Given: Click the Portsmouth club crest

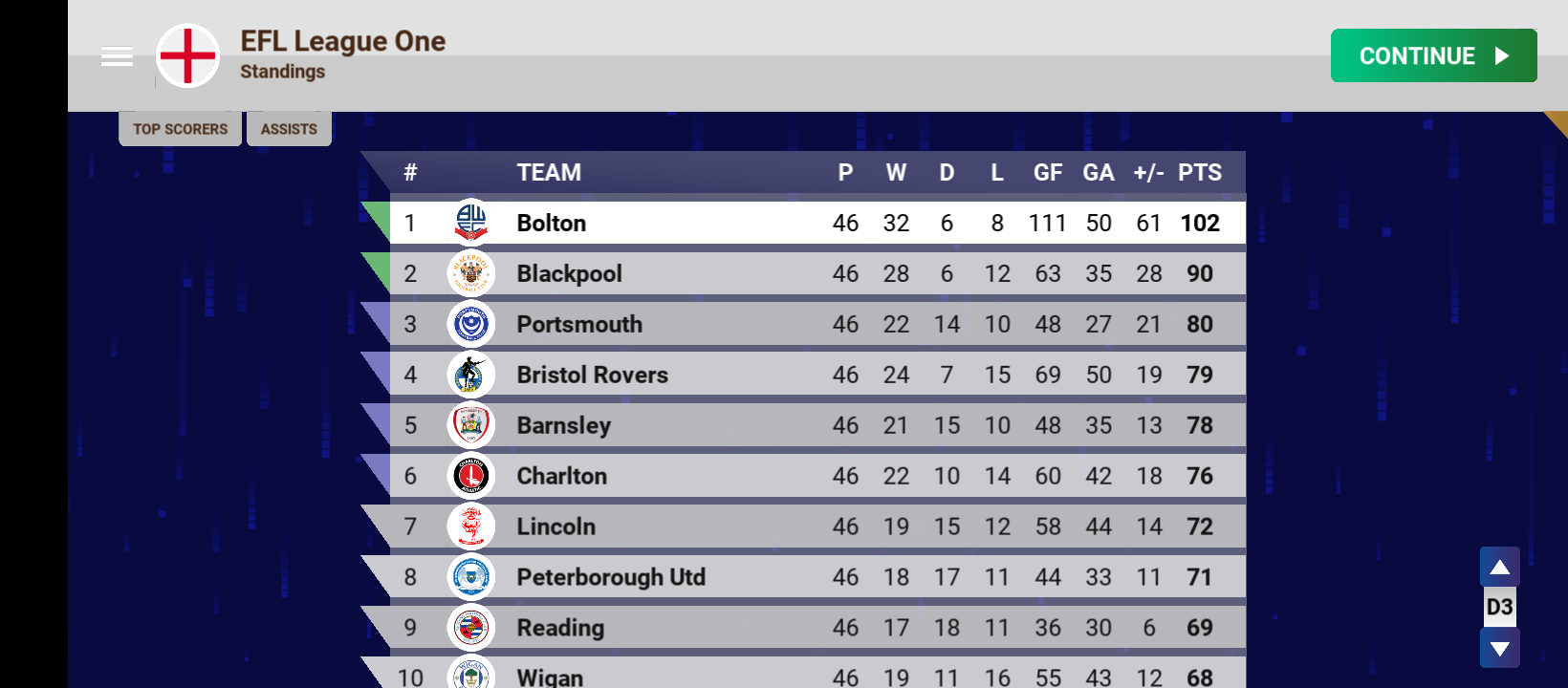Looking at the screenshot, I should tap(470, 324).
